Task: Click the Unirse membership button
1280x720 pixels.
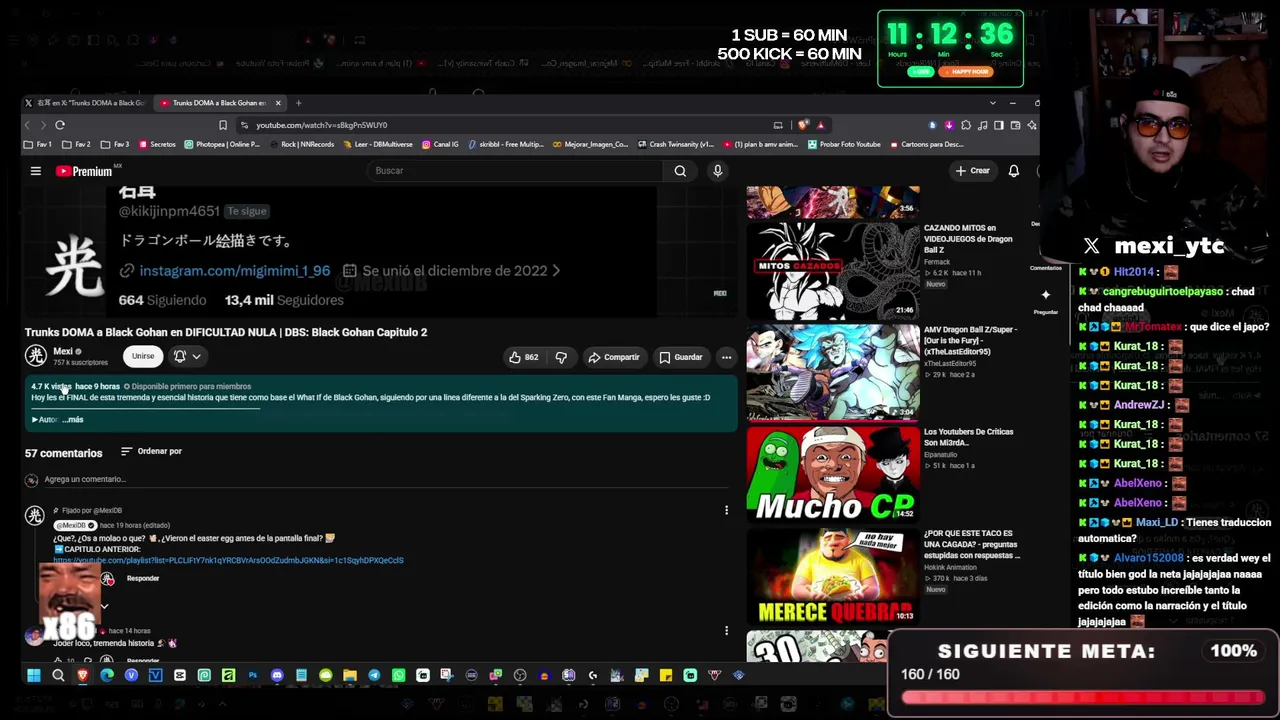Action: tap(143, 356)
